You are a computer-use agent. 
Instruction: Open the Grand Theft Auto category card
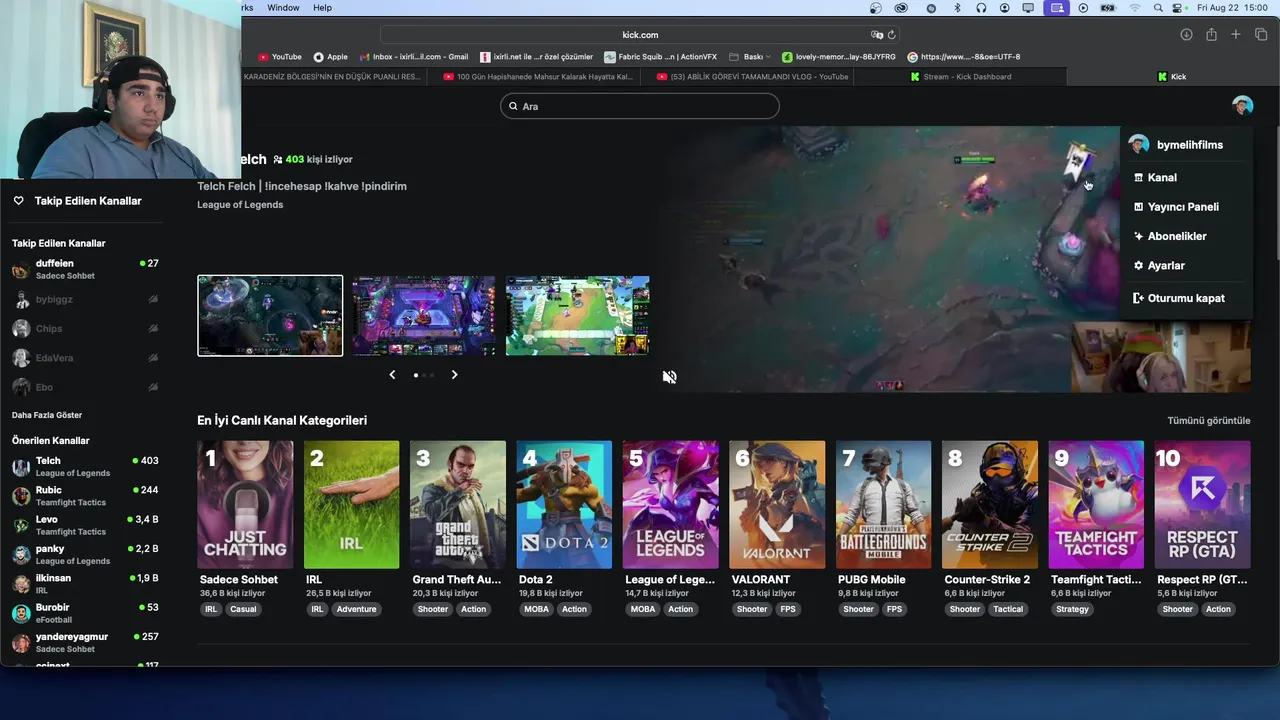[458, 505]
